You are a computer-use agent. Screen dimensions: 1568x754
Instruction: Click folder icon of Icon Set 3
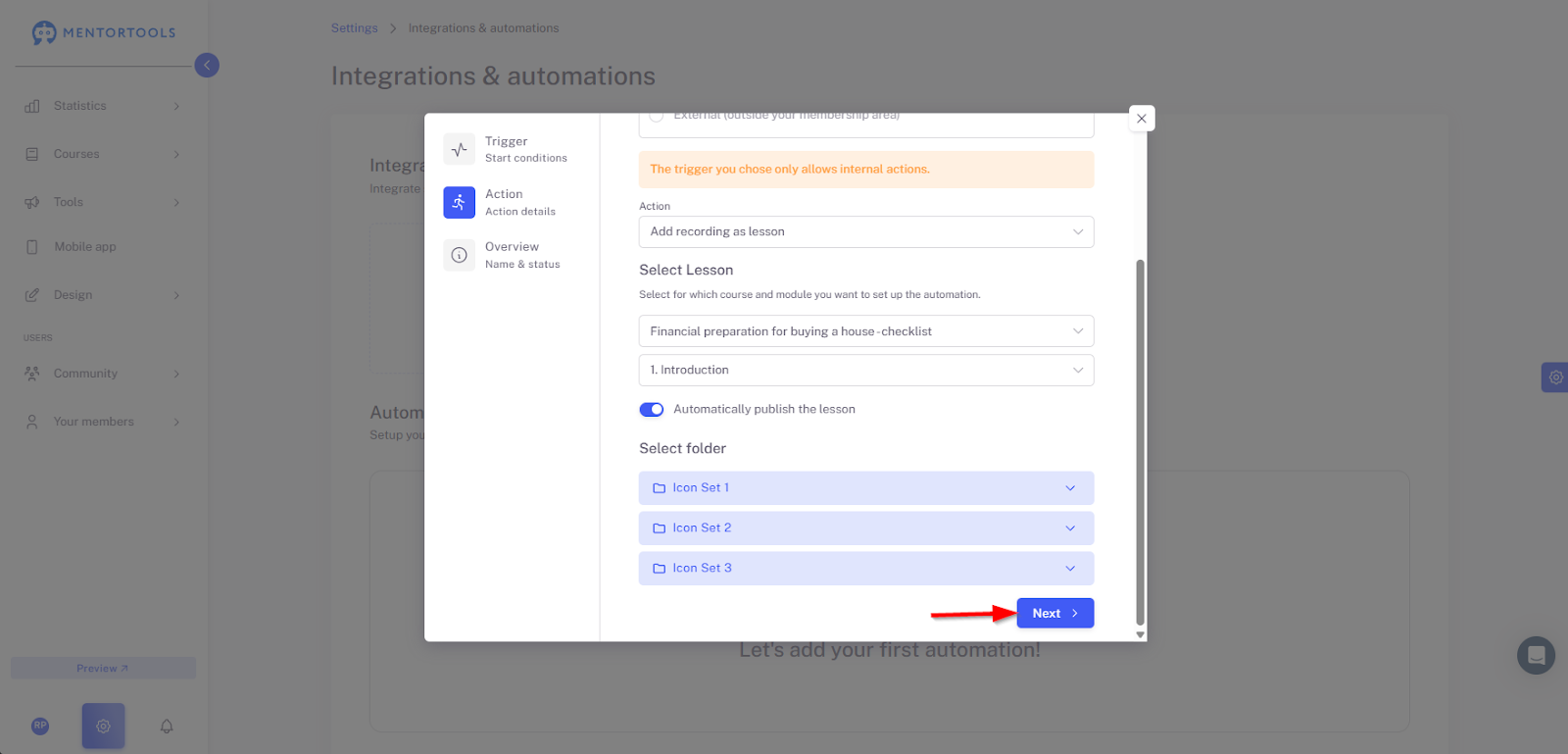click(x=660, y=569)
